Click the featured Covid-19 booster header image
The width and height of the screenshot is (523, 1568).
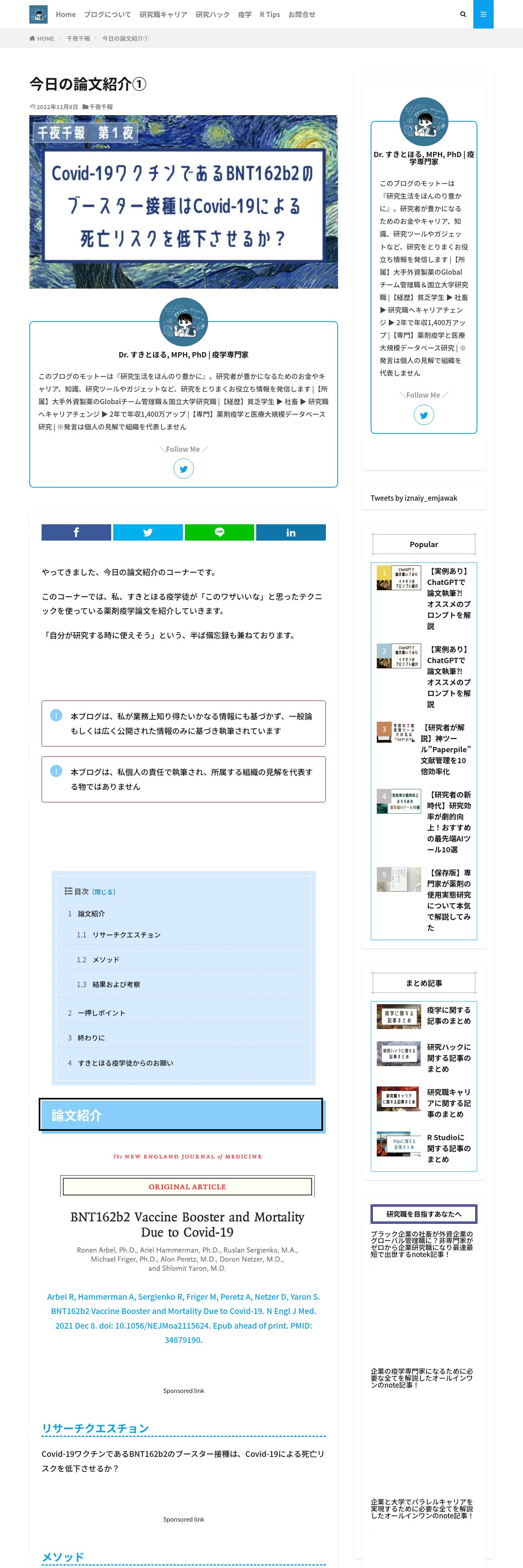(x=183, y=202)
